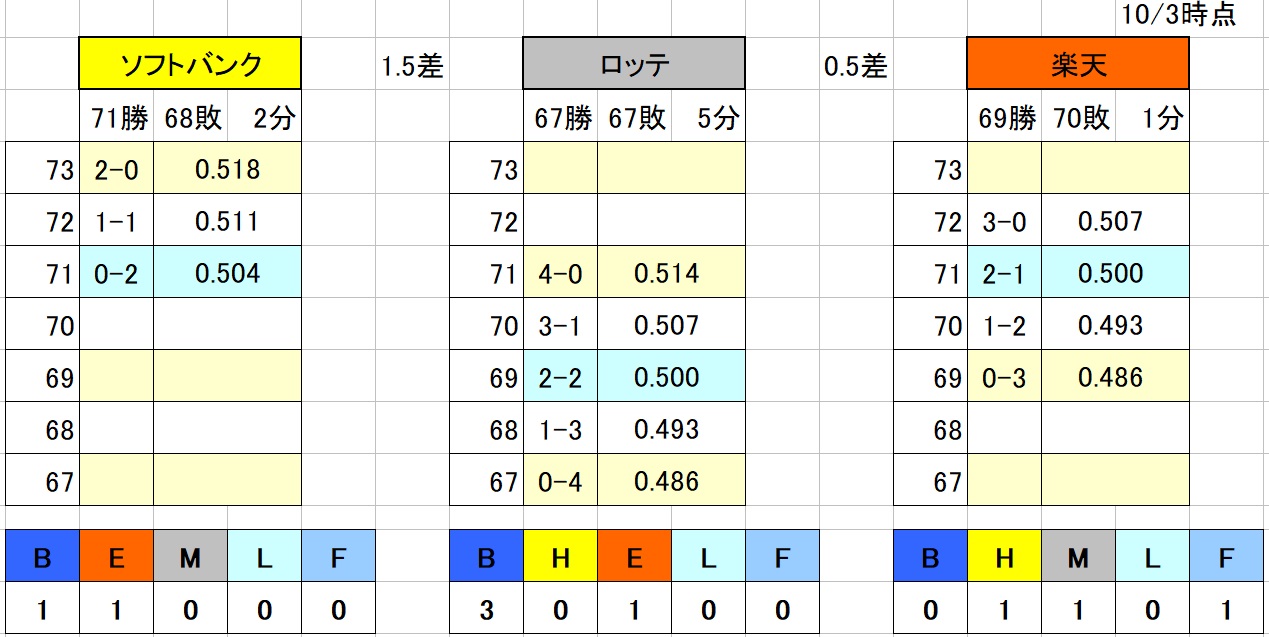Click the 1.5差 cell
This screenshot has width=1269, height=637.
pos(412,66)
